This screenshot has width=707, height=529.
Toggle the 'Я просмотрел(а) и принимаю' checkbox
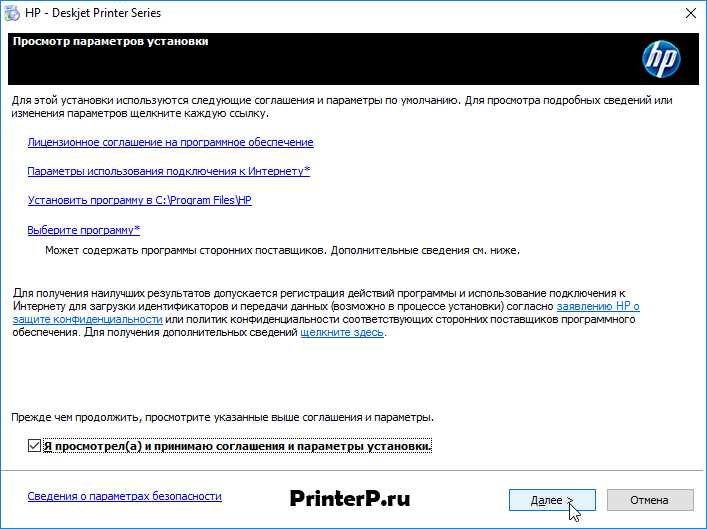point(35,445)
